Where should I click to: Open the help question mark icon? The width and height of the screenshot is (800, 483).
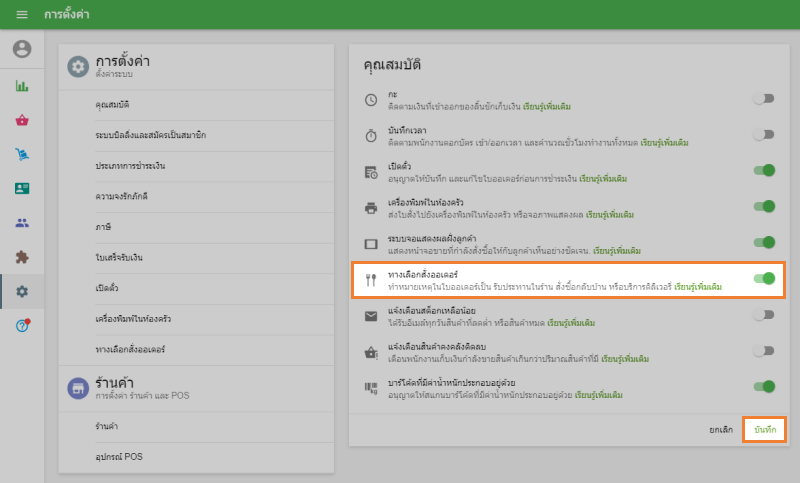pos(22,326)
